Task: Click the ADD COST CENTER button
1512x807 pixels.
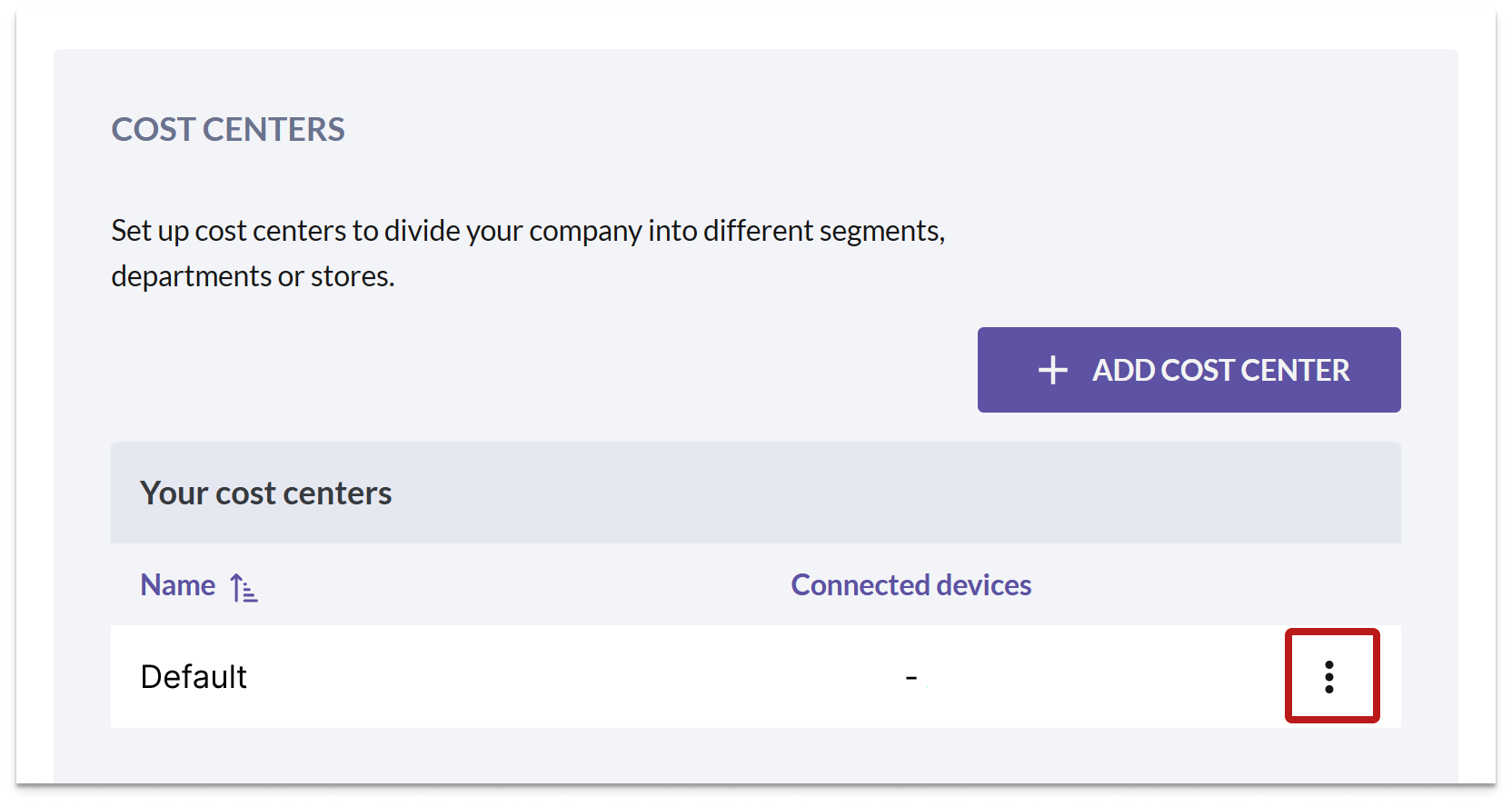Action: (x=1189, y=370)
